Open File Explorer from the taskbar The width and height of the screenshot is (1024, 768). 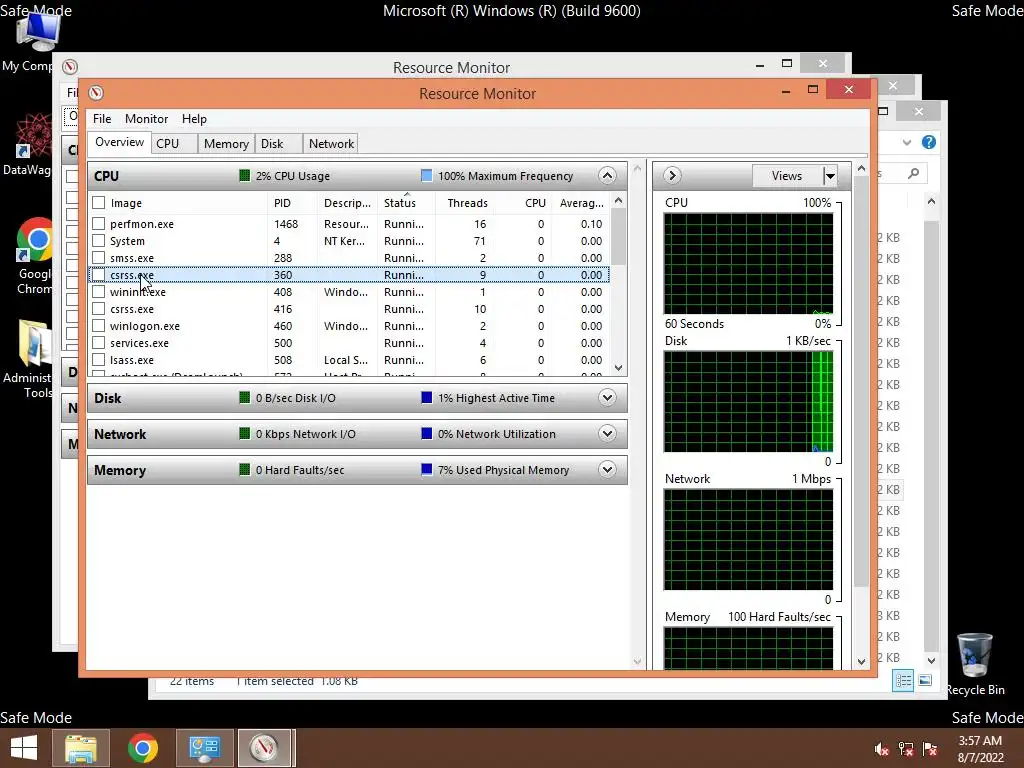pos(80,748)
